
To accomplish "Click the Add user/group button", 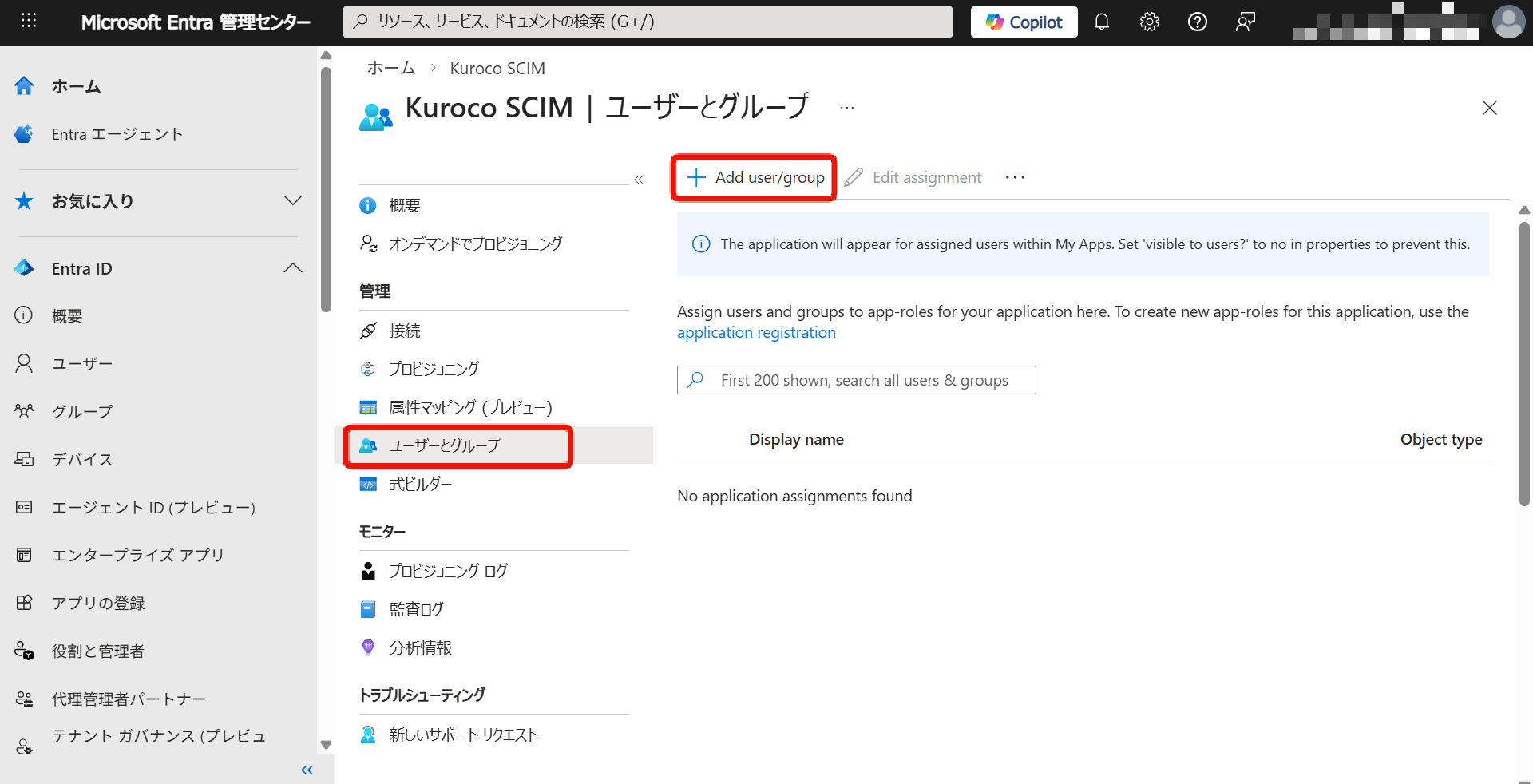I will (752, 177).
